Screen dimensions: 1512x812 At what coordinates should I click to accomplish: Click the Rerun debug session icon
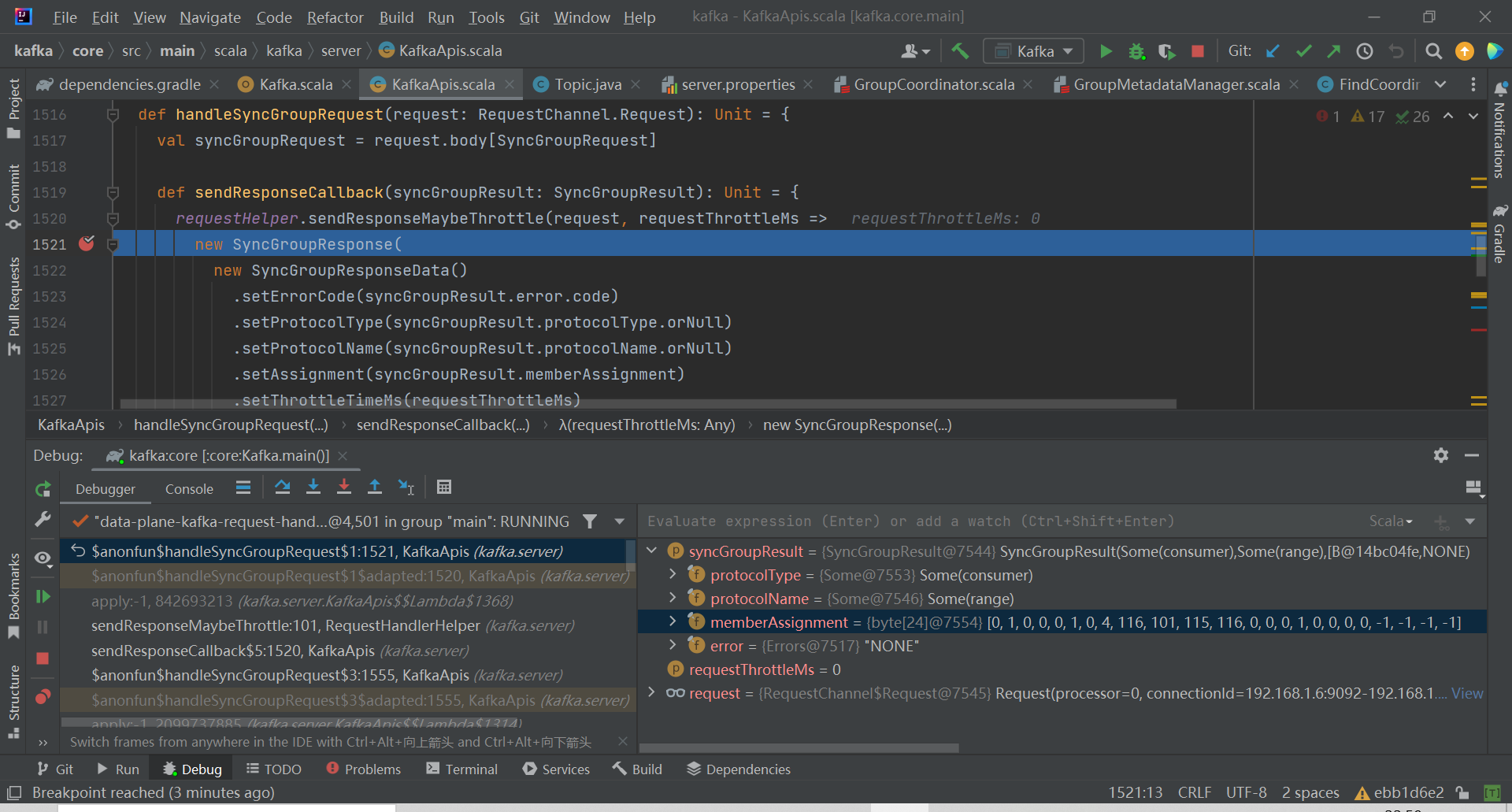click(x=43, y=489)
